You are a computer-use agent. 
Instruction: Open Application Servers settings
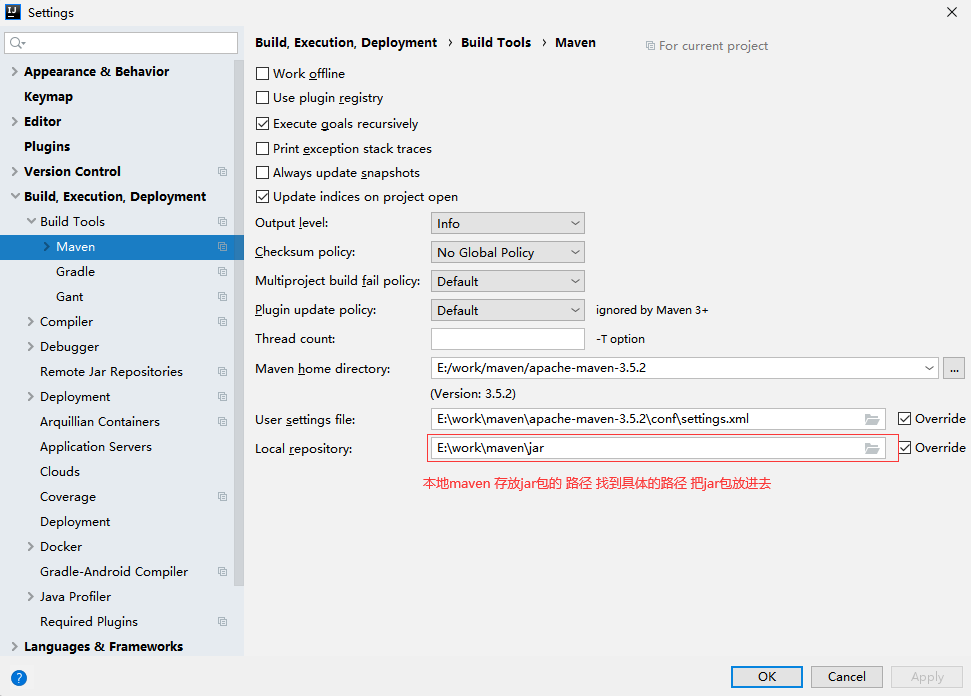tap(96, 446)
